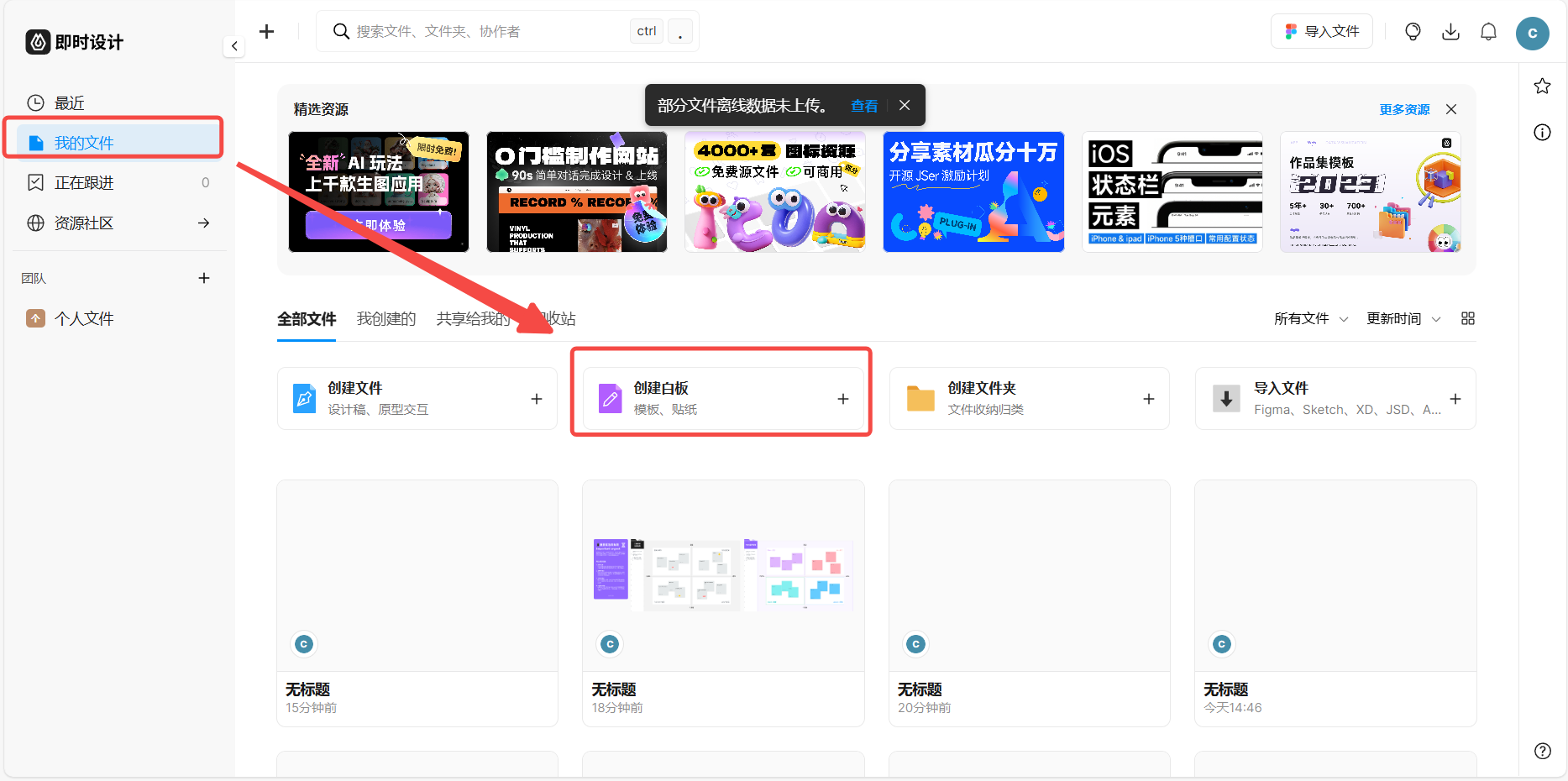1568x781 pixels.
Task: Open the 更新时间 sort dropdown
Action: pos(1403,318)
